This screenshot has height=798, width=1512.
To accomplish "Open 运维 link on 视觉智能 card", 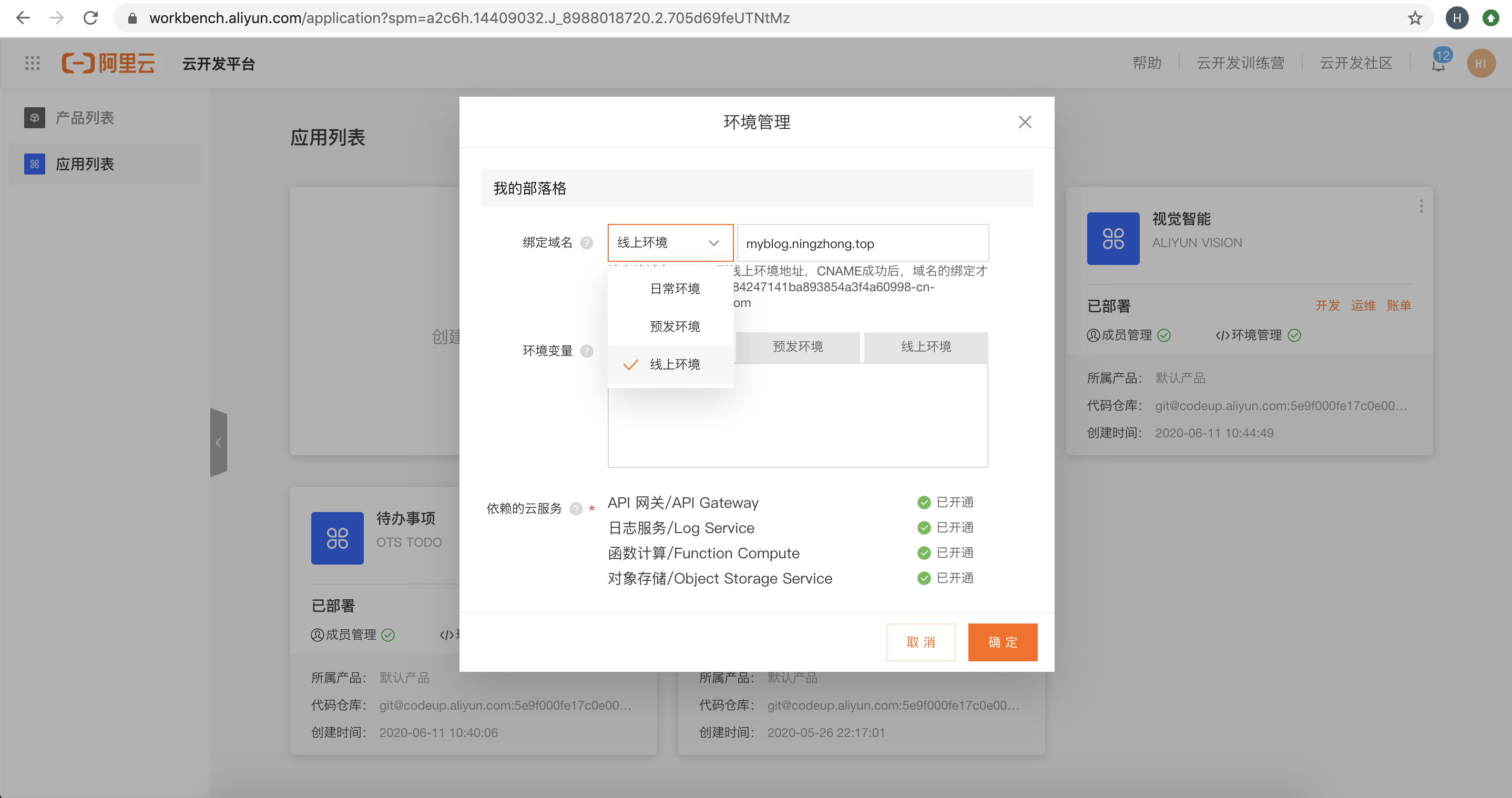I will pos(1363,306).
